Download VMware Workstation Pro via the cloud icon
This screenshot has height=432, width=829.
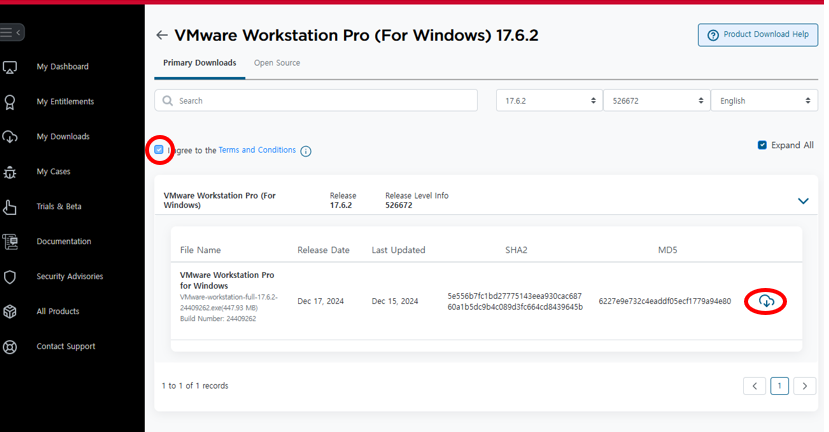766,301
